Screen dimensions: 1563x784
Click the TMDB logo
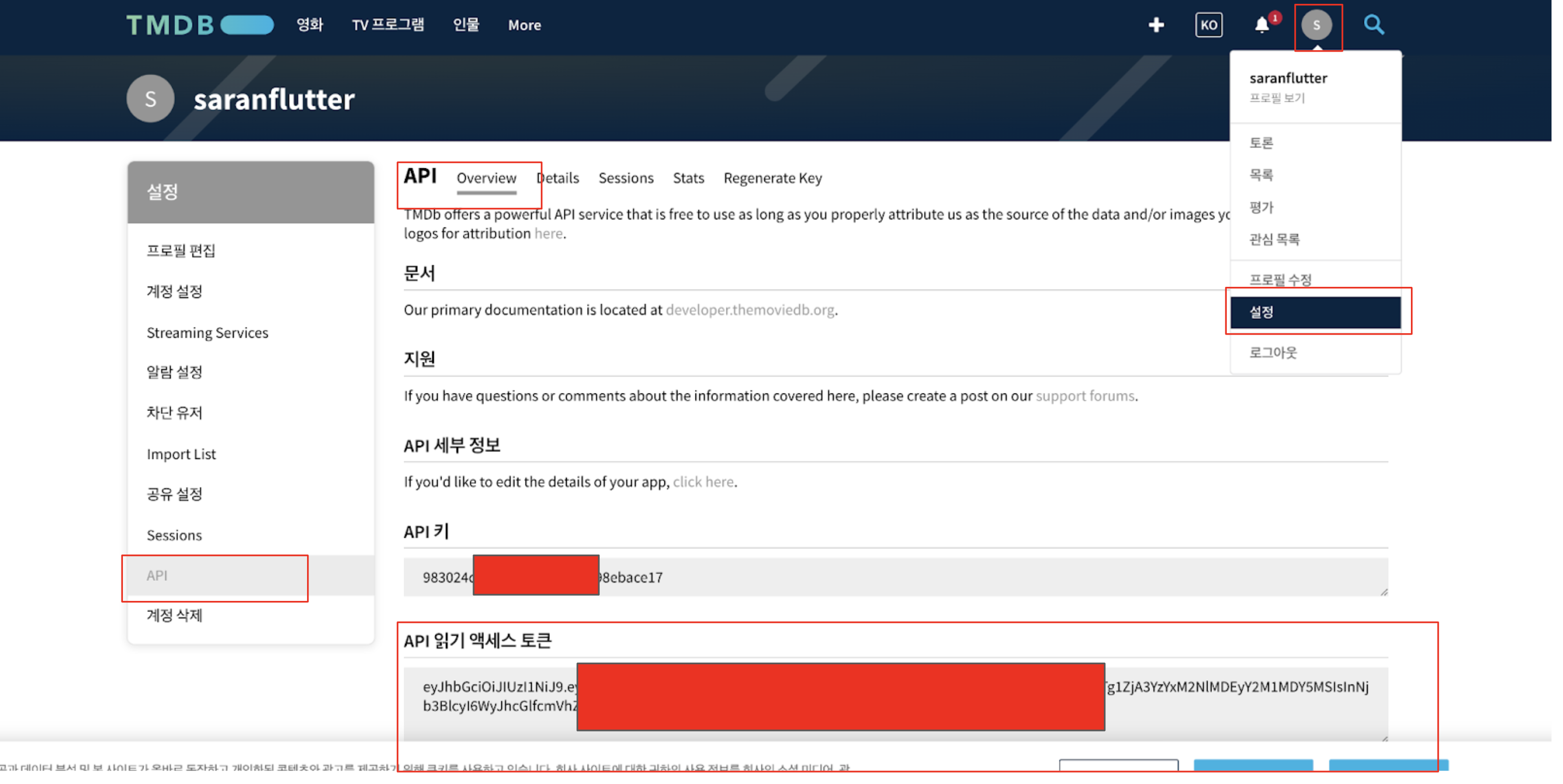[x=199, y=25]
